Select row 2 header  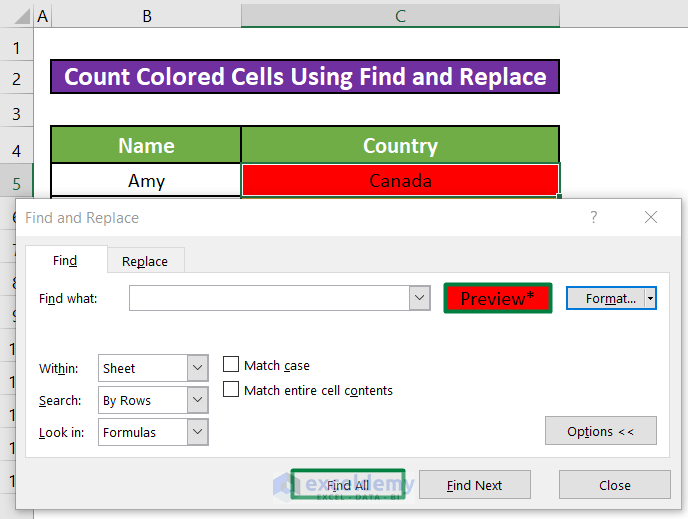coord(16,79)
